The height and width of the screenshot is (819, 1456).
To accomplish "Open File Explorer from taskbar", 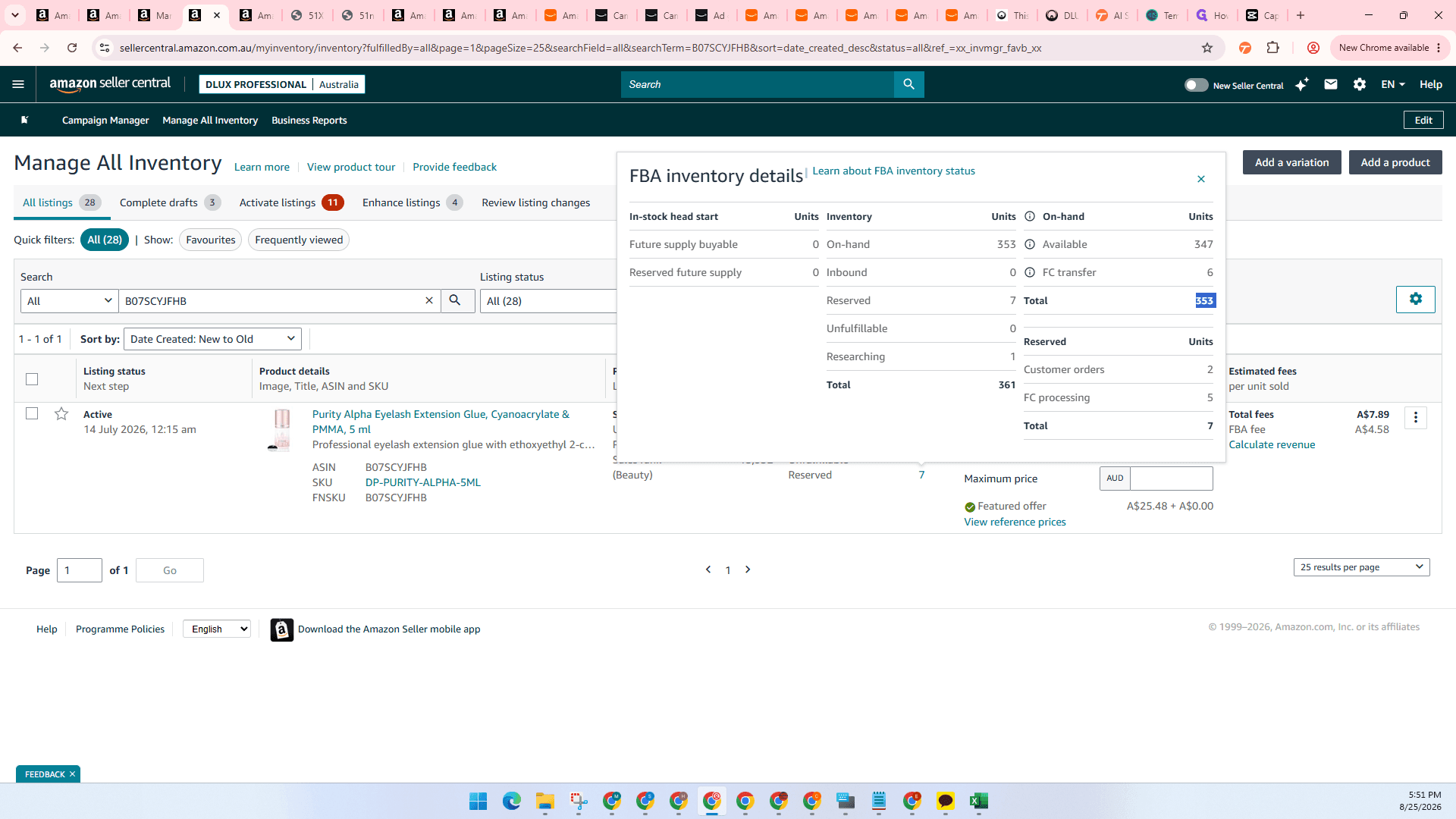I will pos(544,801).
